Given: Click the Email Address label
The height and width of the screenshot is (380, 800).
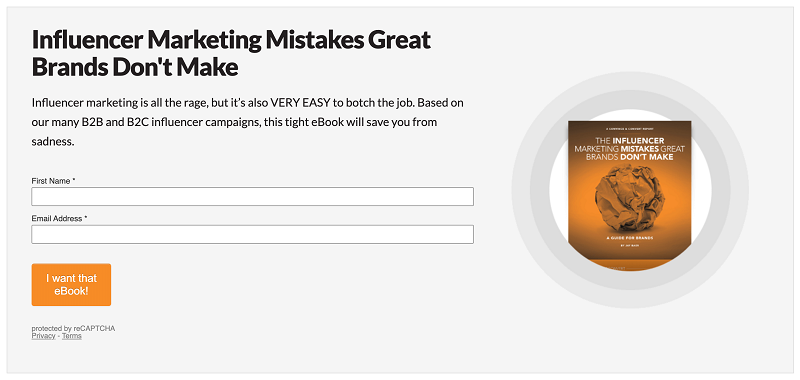Looking at the screenshot, I should 59,218.
